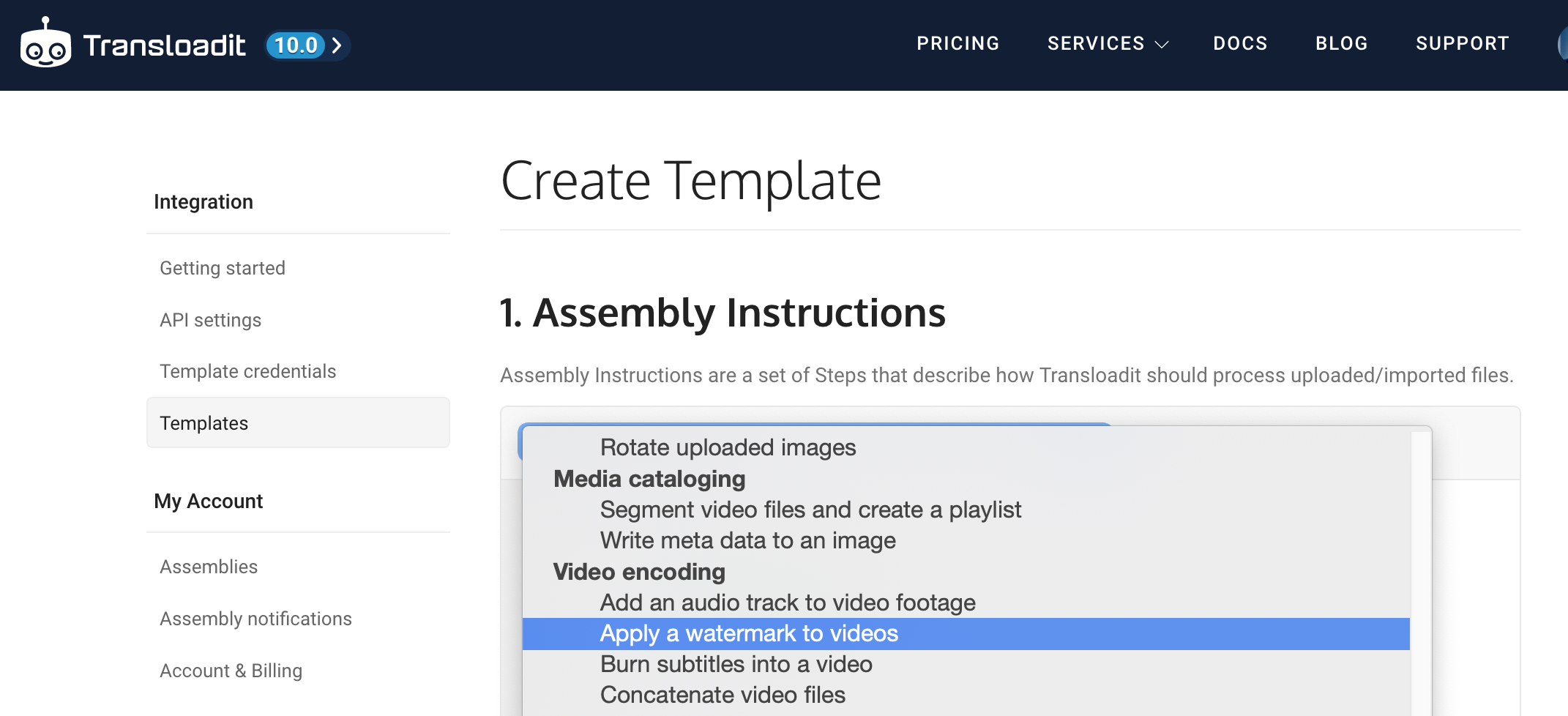
Task: Go to the Docs page
Action: (1240, 44)
